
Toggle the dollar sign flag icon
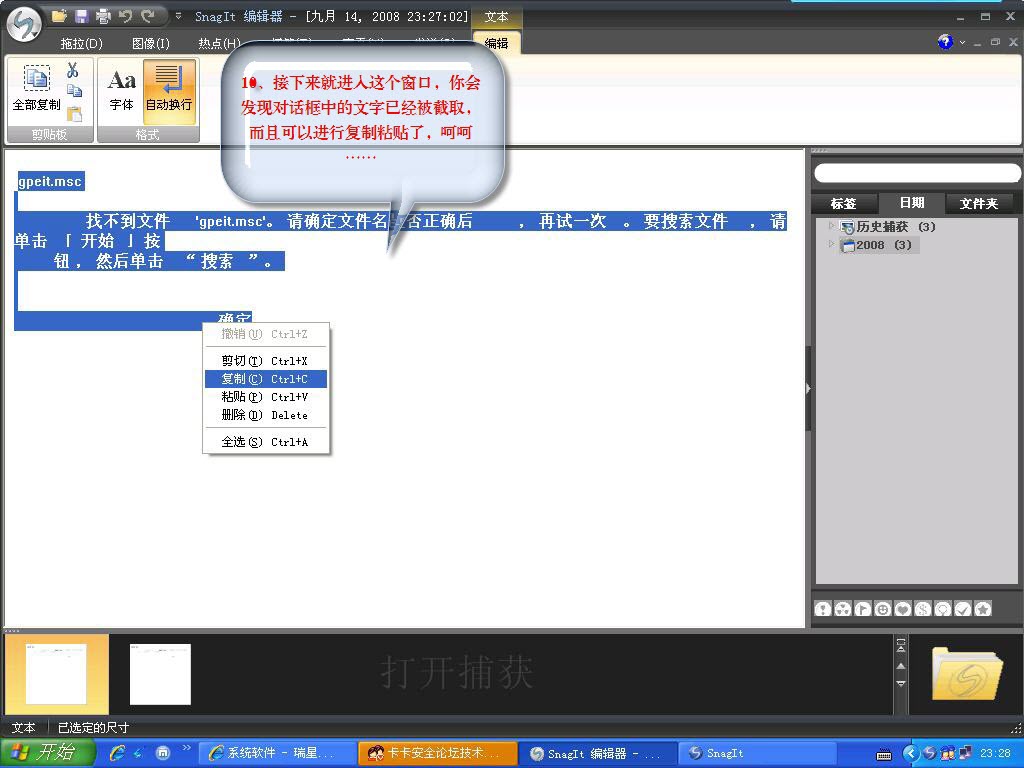tap(923, 609)
